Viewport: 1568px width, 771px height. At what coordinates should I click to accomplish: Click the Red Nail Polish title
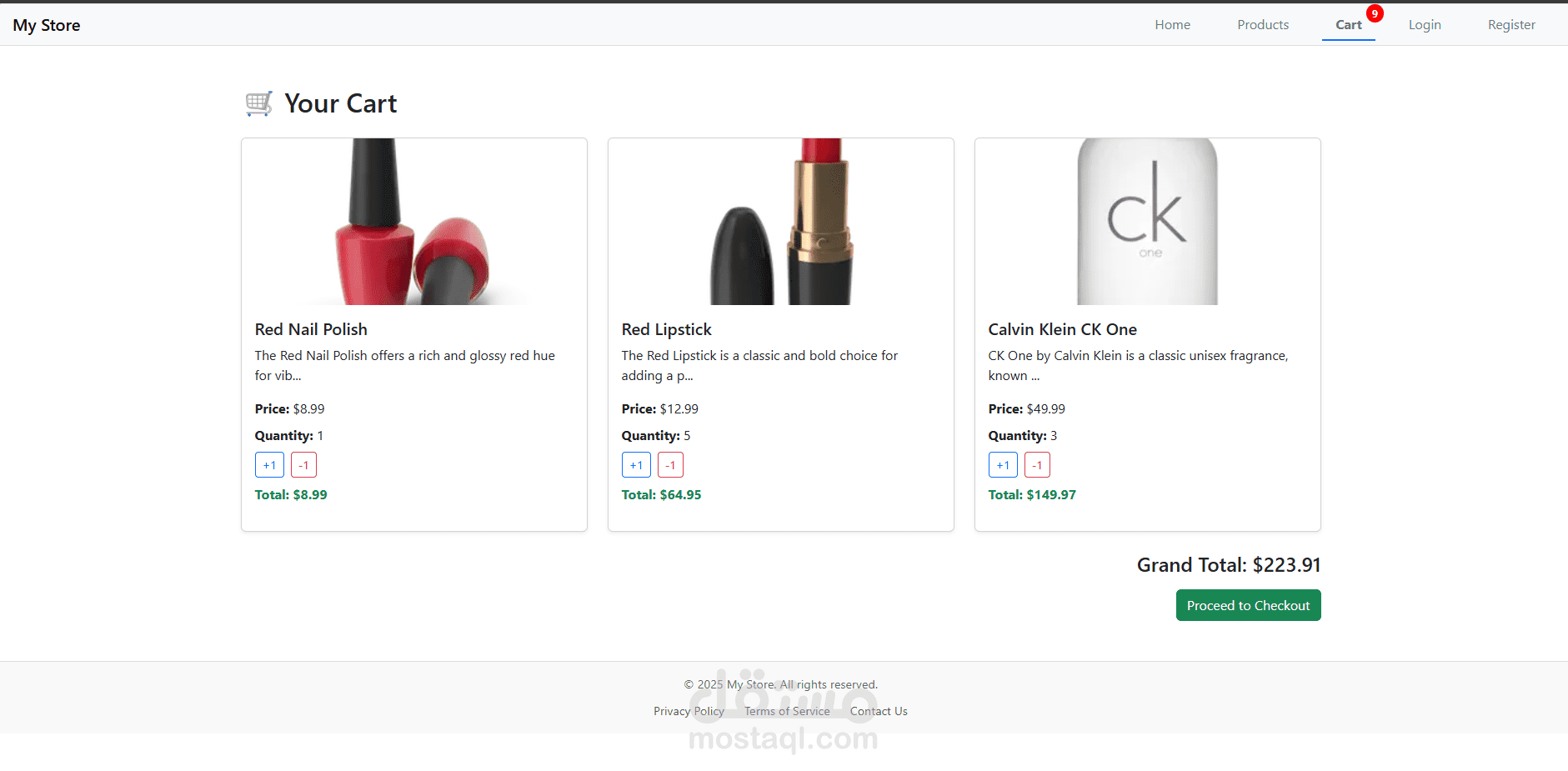311,329
